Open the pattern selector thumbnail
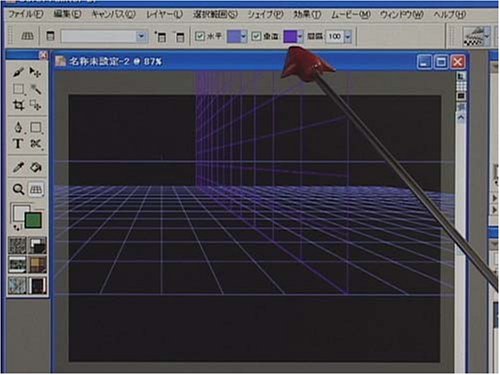This screenshot has height=375, width=500. 17,265
